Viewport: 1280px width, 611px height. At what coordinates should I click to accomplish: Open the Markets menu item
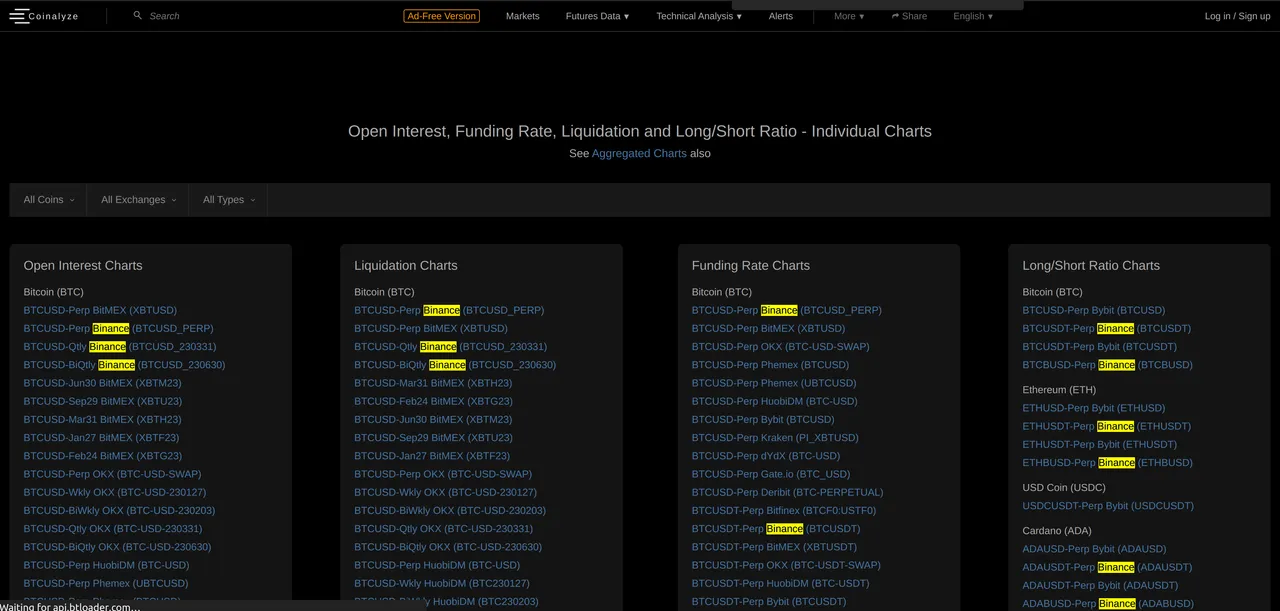coord(522,16)
